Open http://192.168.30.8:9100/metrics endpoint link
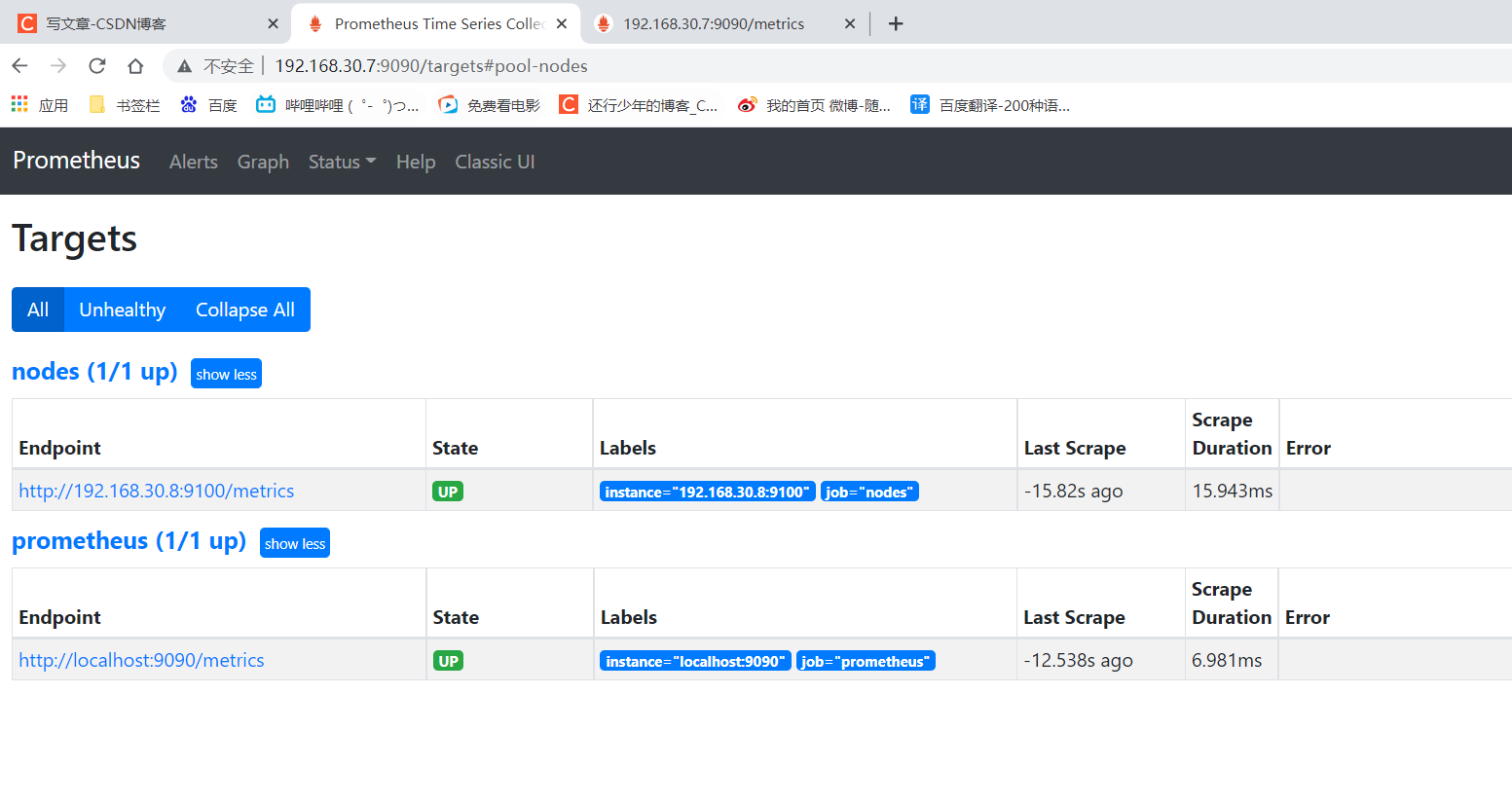This screenshot has height=804, width=1512. (157, 491)
